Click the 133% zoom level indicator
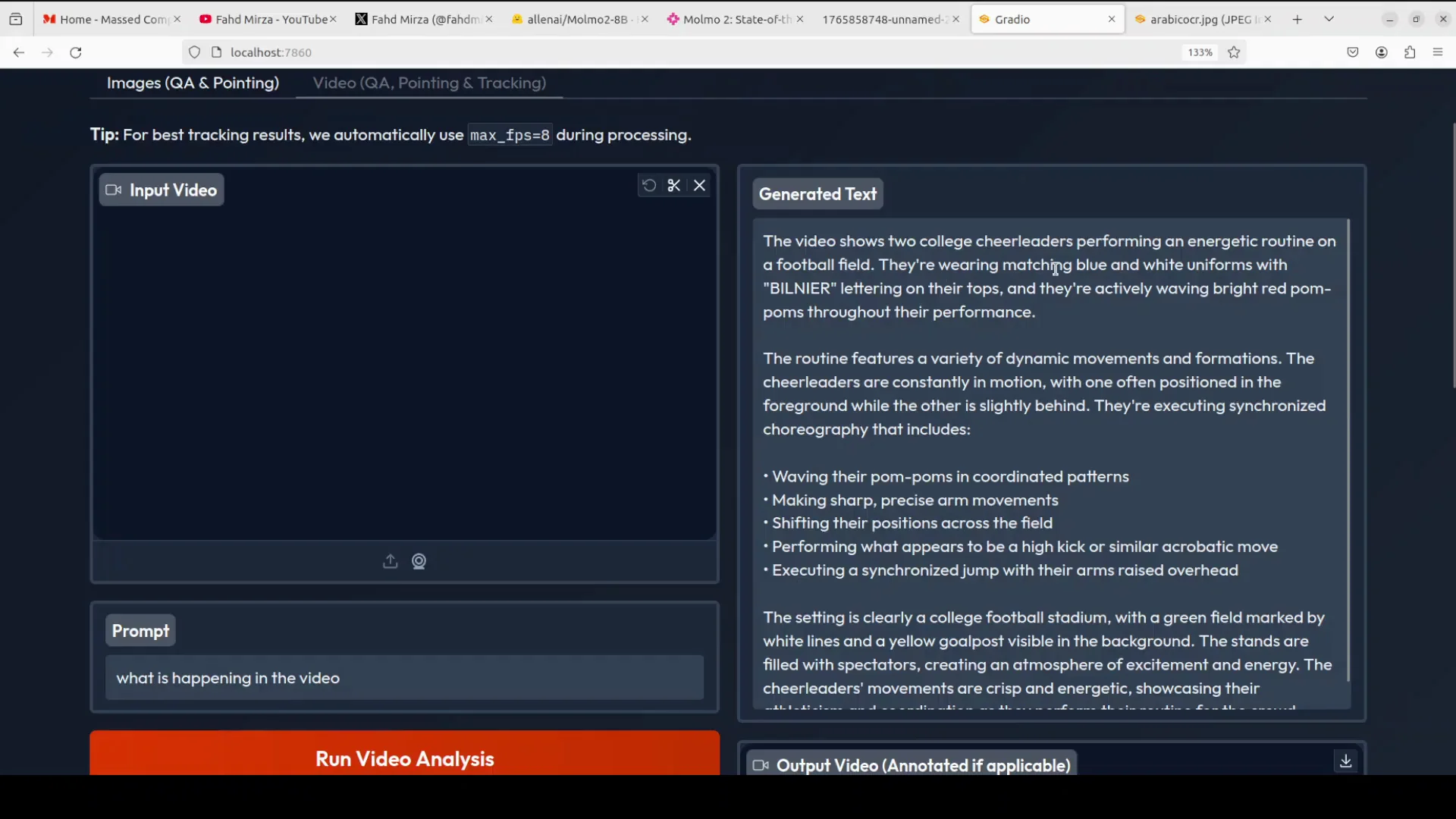The image size is (1456, 819). coord(1200,52)
